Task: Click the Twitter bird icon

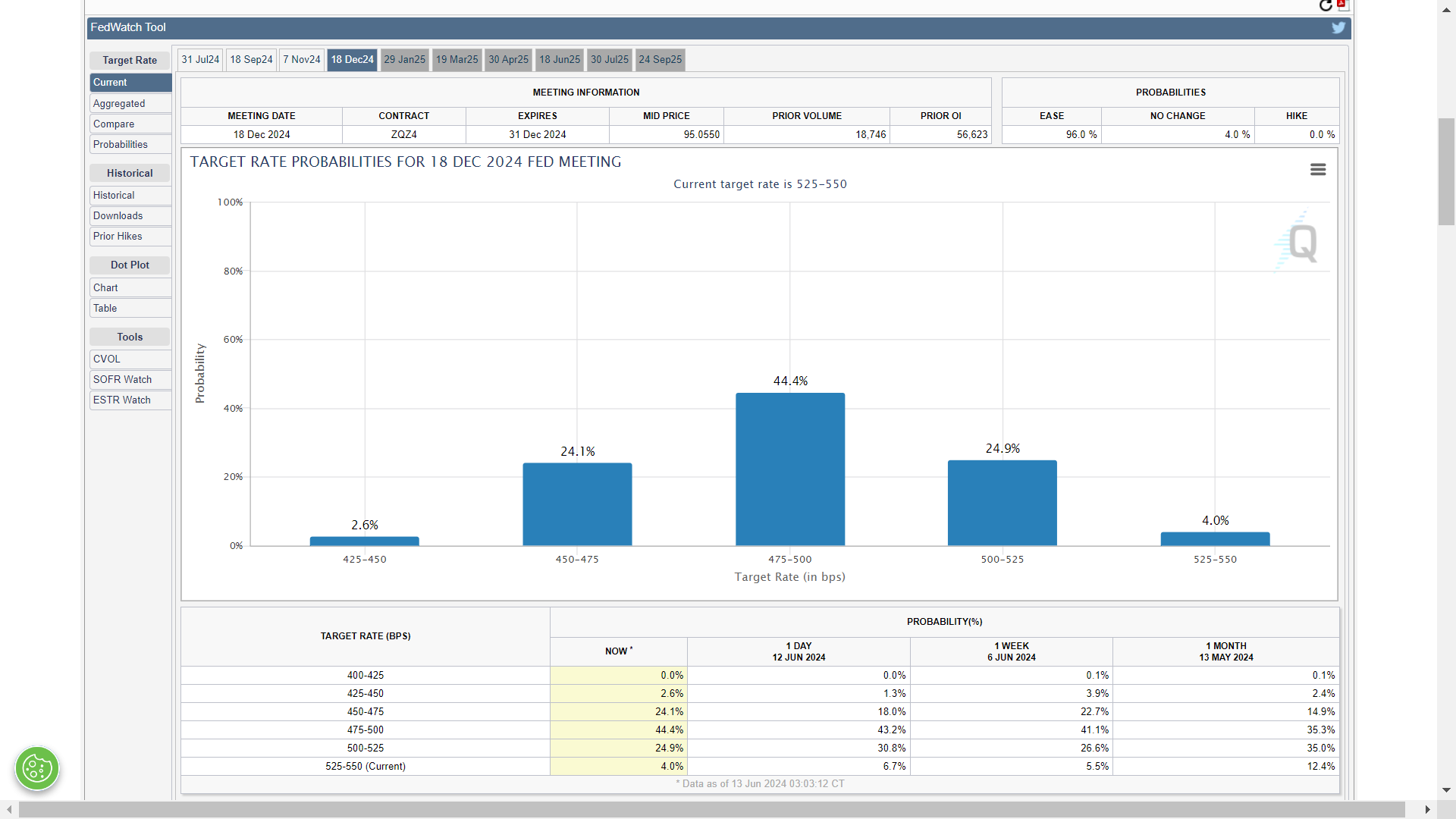Action: point(1338,27)
